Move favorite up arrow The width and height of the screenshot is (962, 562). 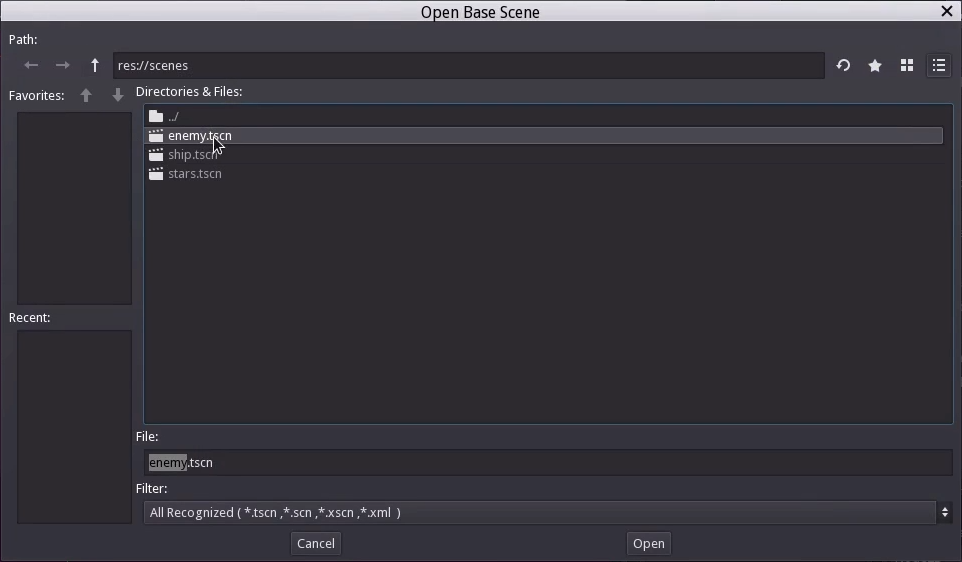(x=86, y=95)
